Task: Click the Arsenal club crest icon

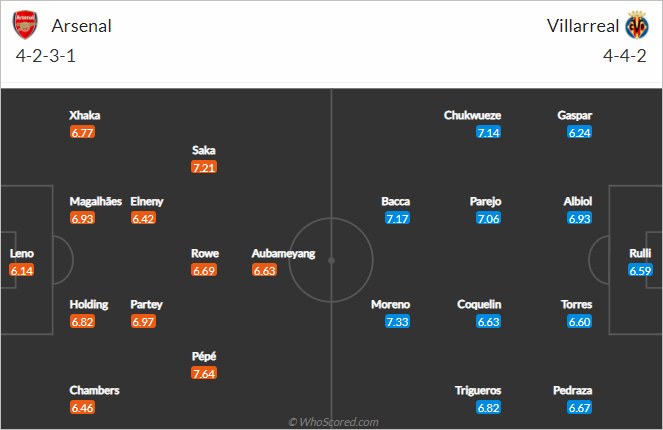Action: click(25, 25)
